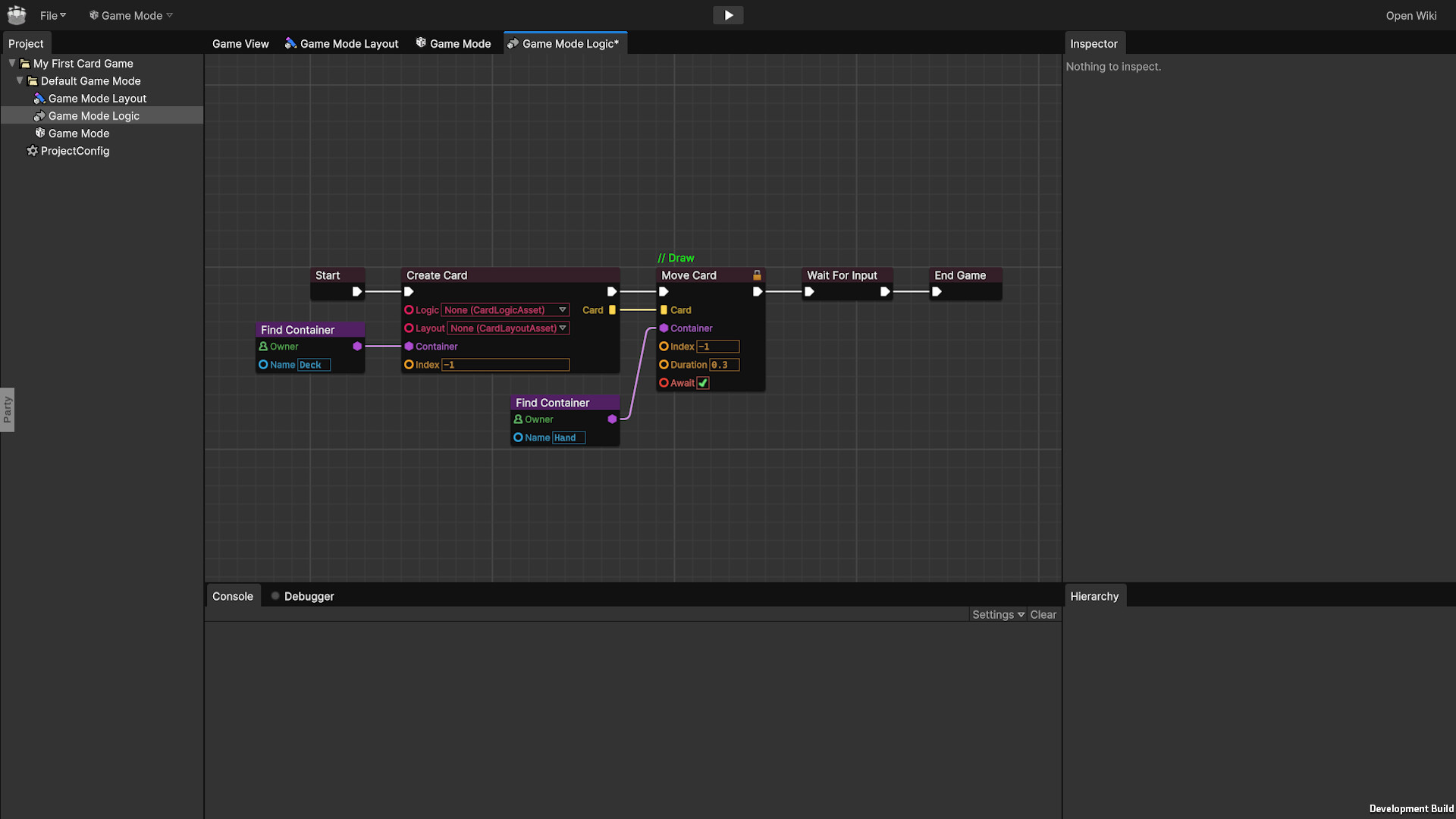This screenshot has width=1456, height=819.
Task: Click the Card output pin on Create Card node
Action: 612,309
